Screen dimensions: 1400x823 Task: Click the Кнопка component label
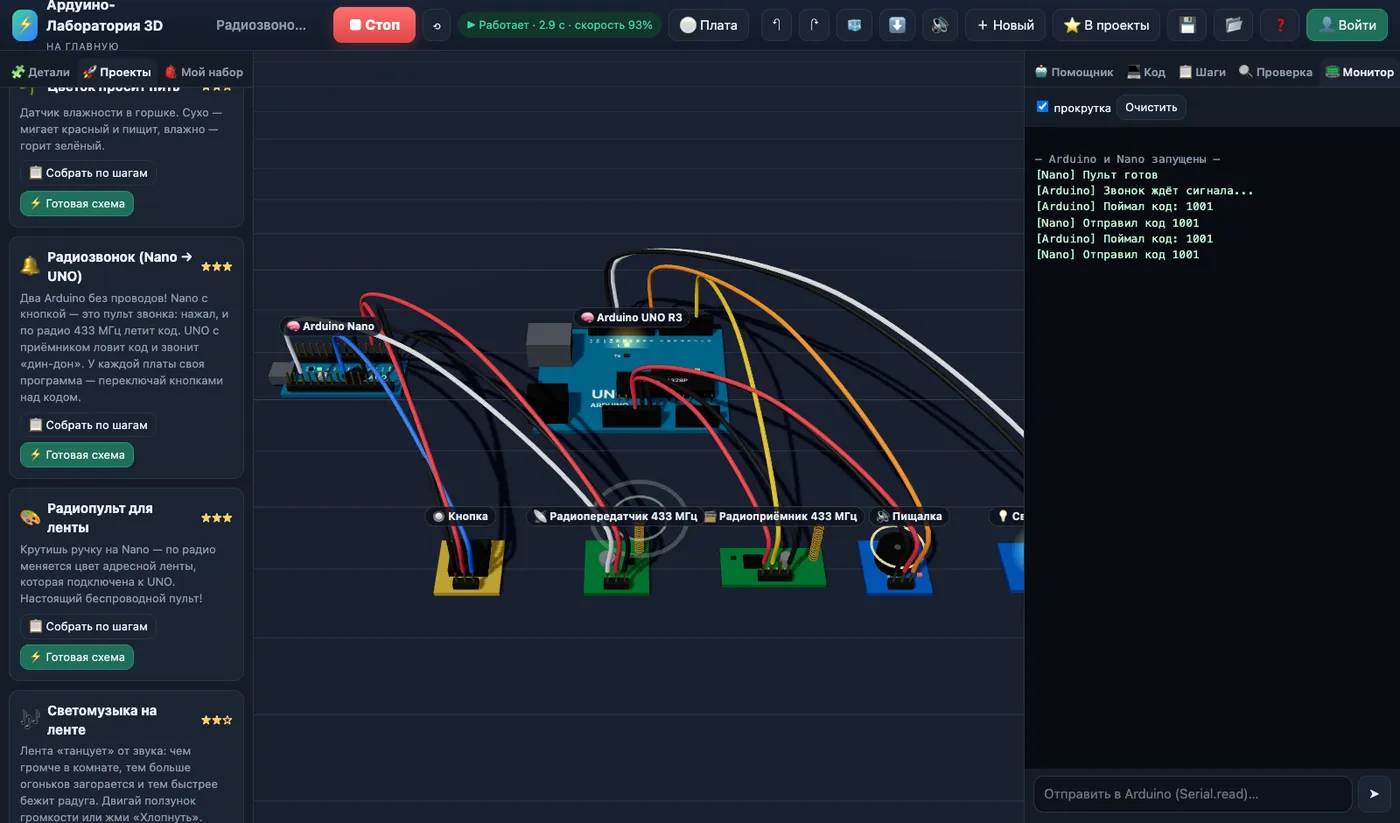click(461, 516)
